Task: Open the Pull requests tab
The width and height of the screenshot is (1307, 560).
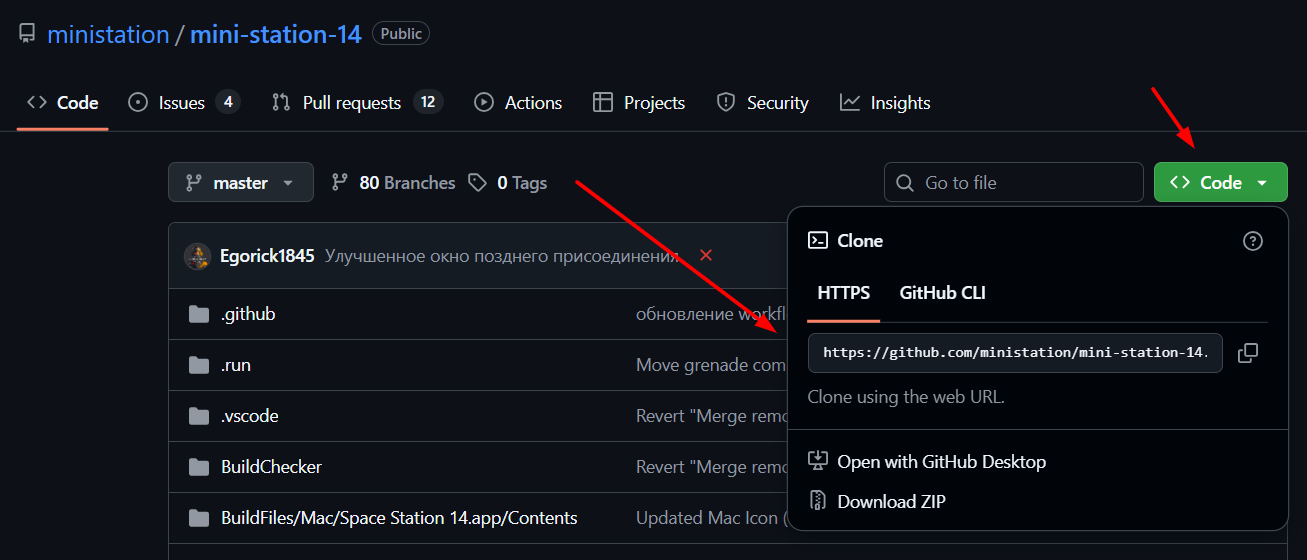Action: (357, 103)
